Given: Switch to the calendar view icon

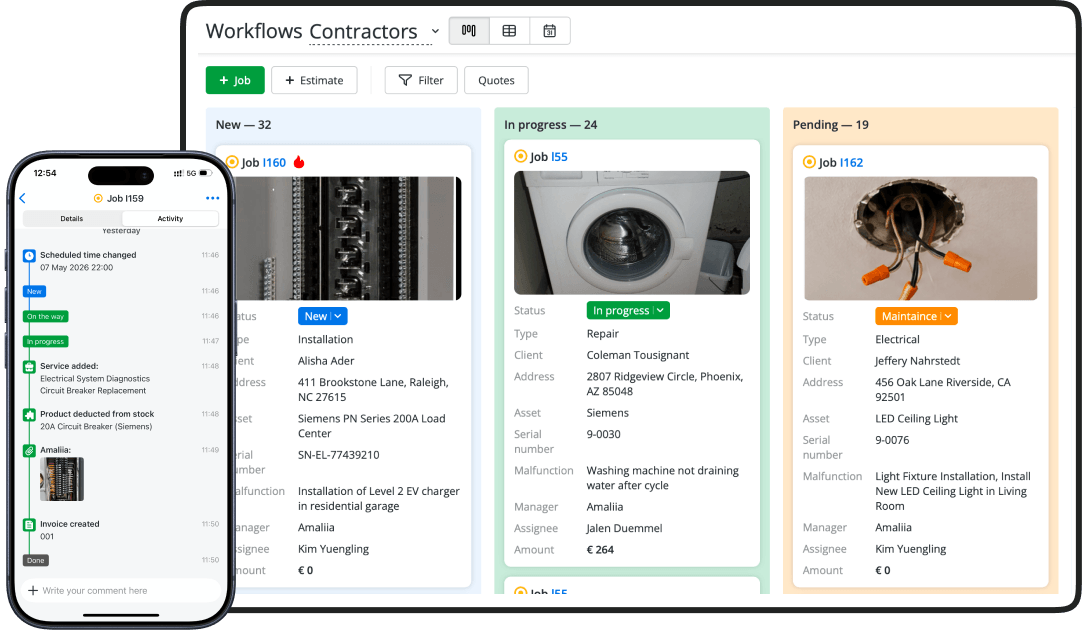Looking at the screenshot, I should tap(549, 30).
